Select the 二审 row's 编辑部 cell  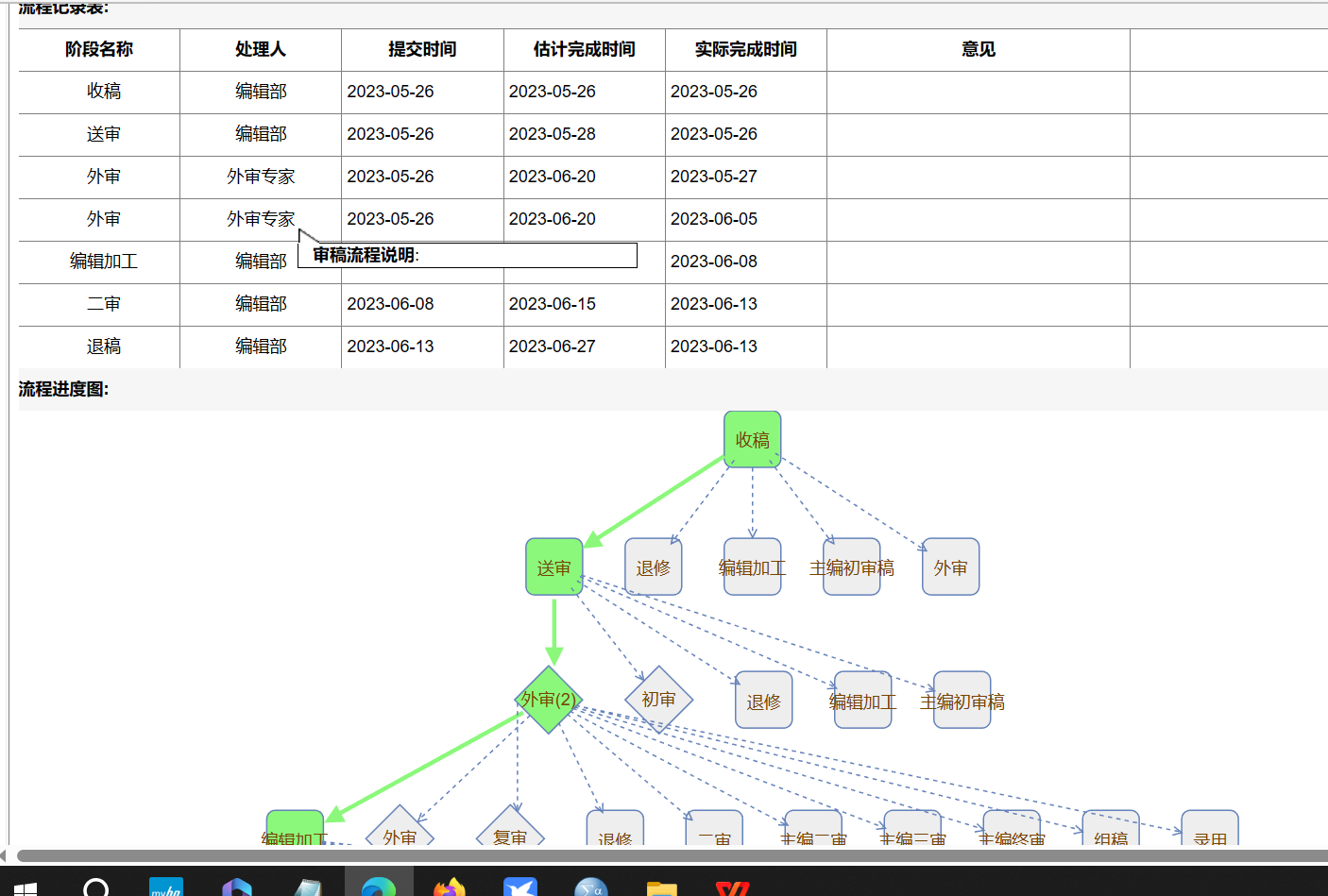tap(261, 304)
